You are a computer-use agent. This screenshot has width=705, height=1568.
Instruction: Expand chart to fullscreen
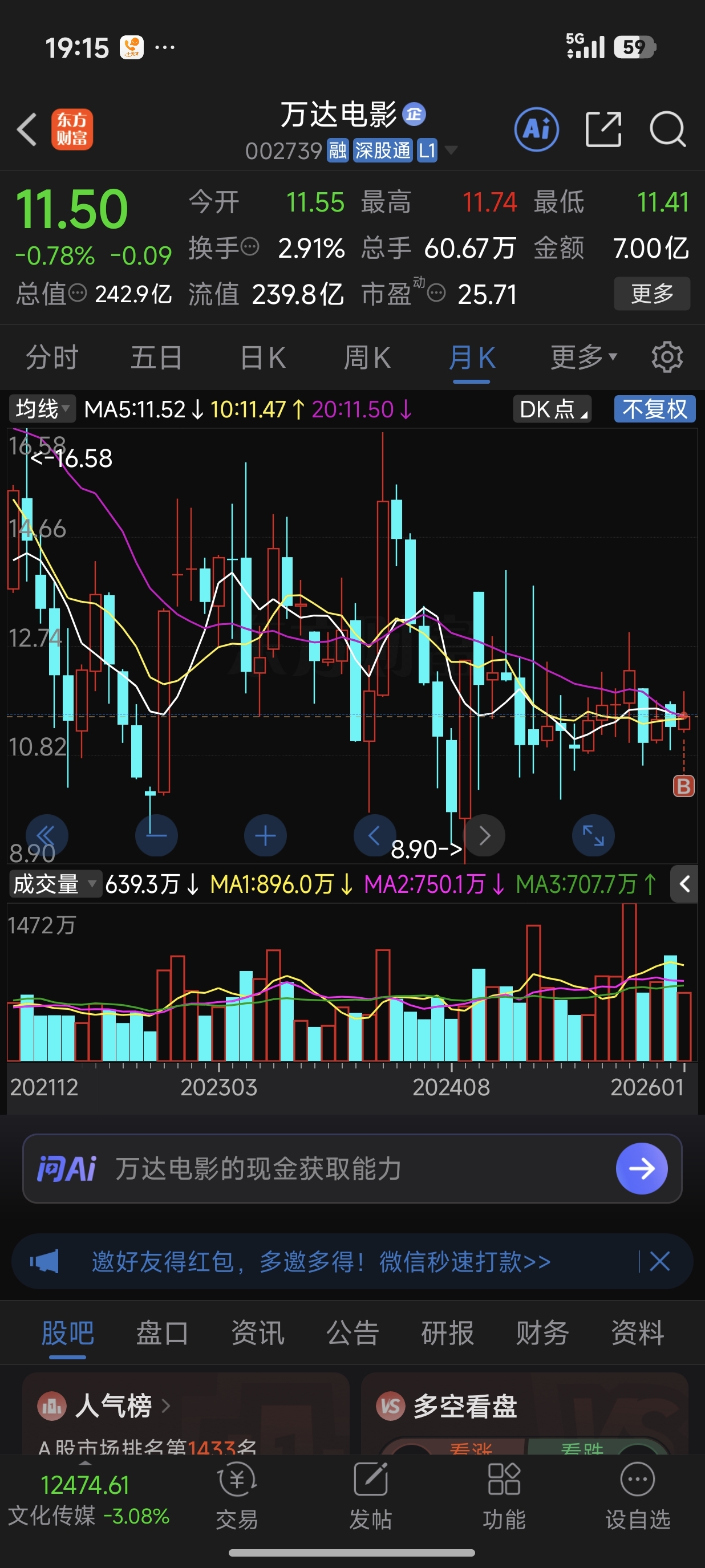click(594, 835)
